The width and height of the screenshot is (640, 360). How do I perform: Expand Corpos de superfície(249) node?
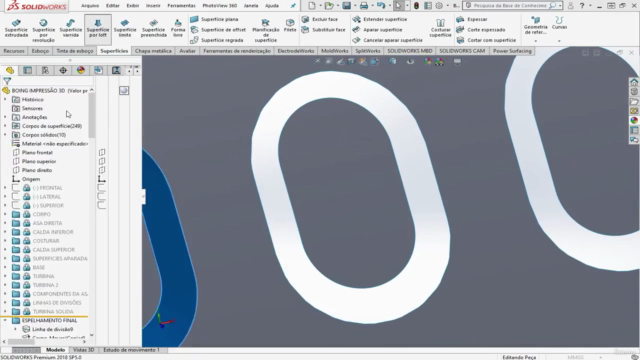coord(5,126)
